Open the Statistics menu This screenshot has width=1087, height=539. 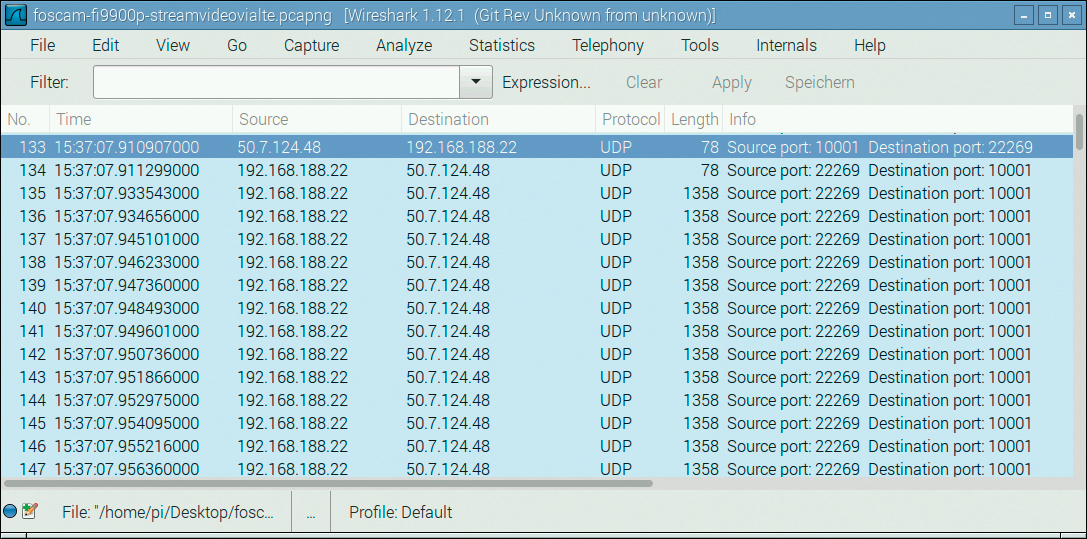pyautogui.click(x=501, y=45)
